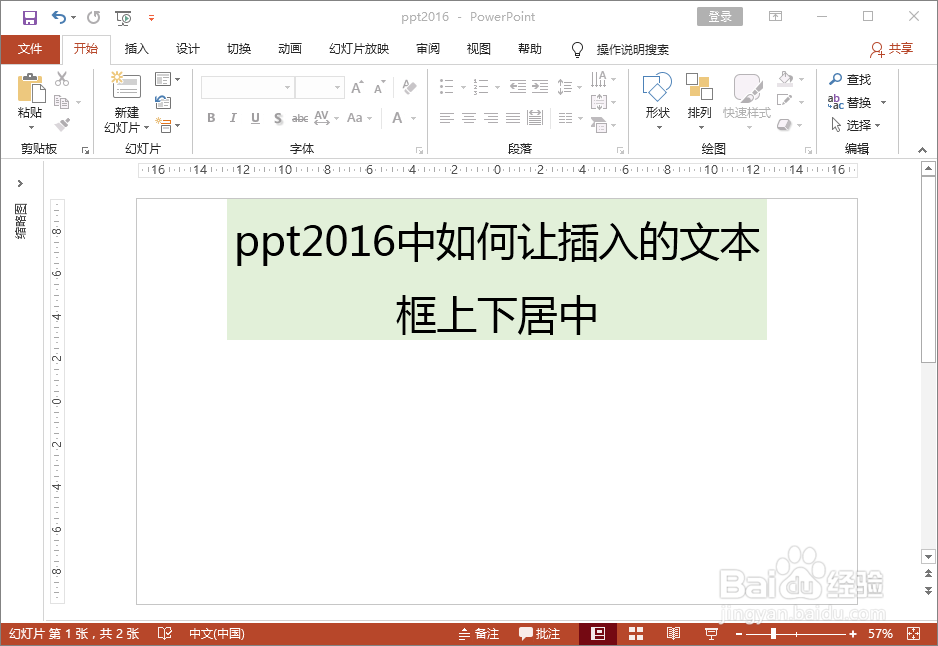This screenshot has width=938, height=646.
Task: Select the Format Painter brush
Action: click(62, 124)
